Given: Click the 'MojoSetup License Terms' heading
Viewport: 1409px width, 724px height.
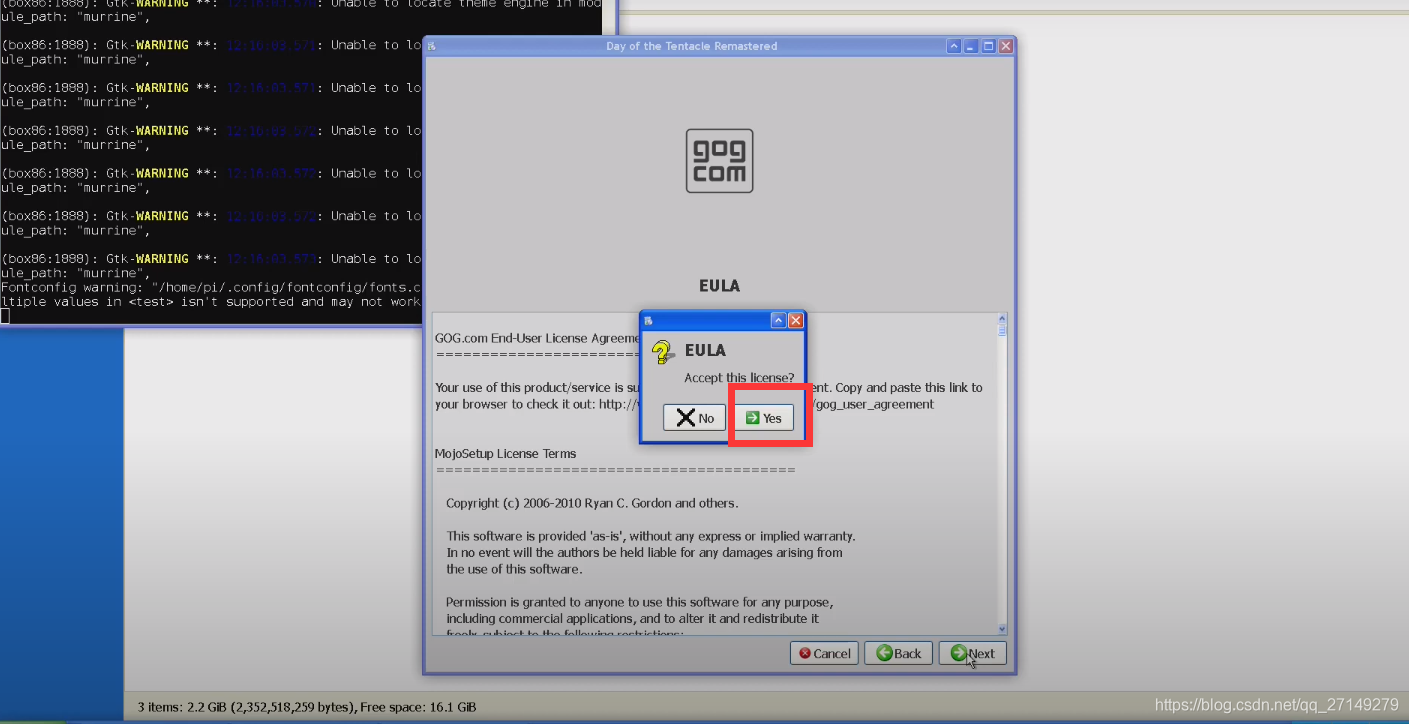Looking at the screenshot, I should [x=505, y=453].
